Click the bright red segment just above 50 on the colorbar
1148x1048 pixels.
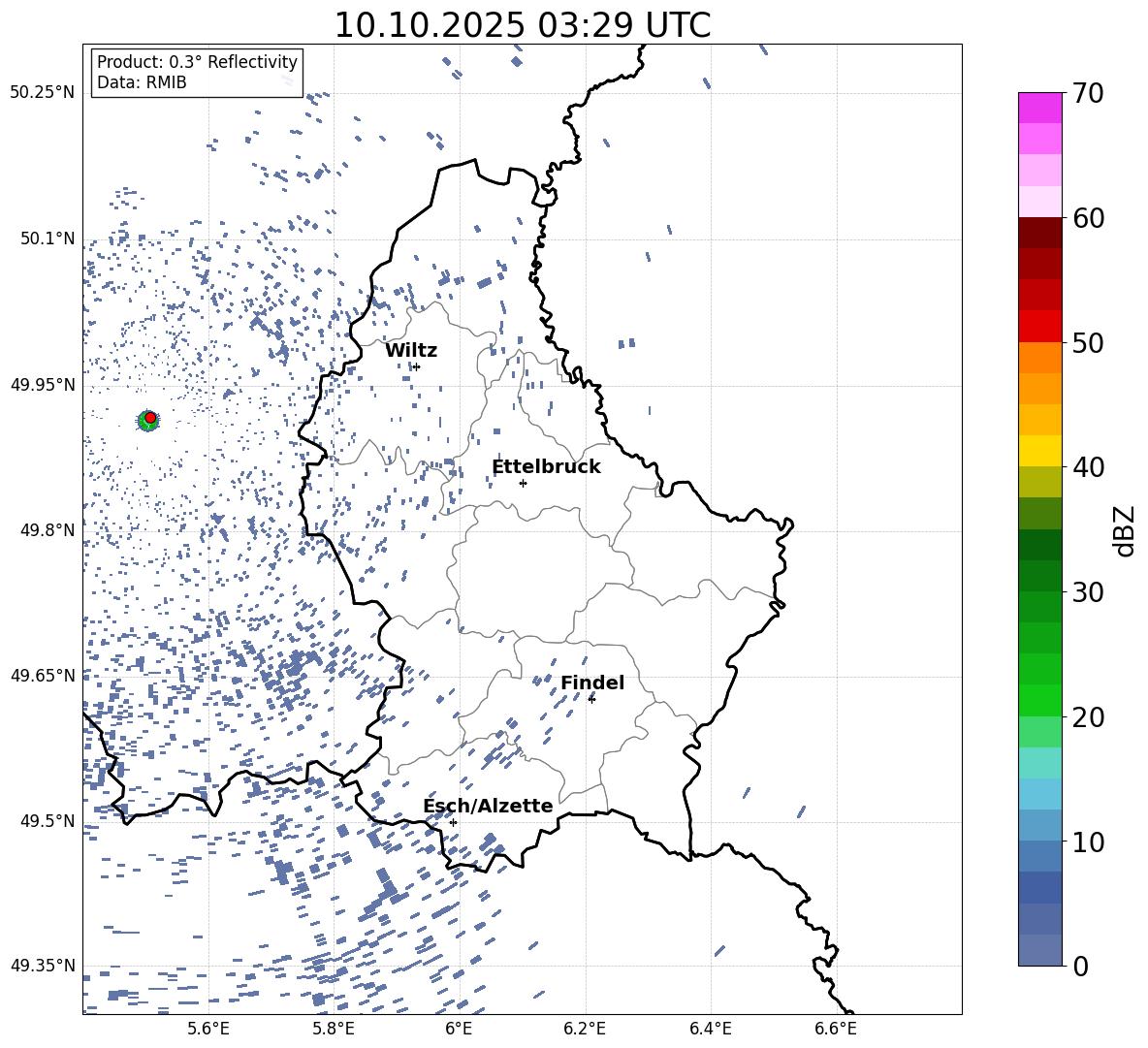[x=1039, y=327]
